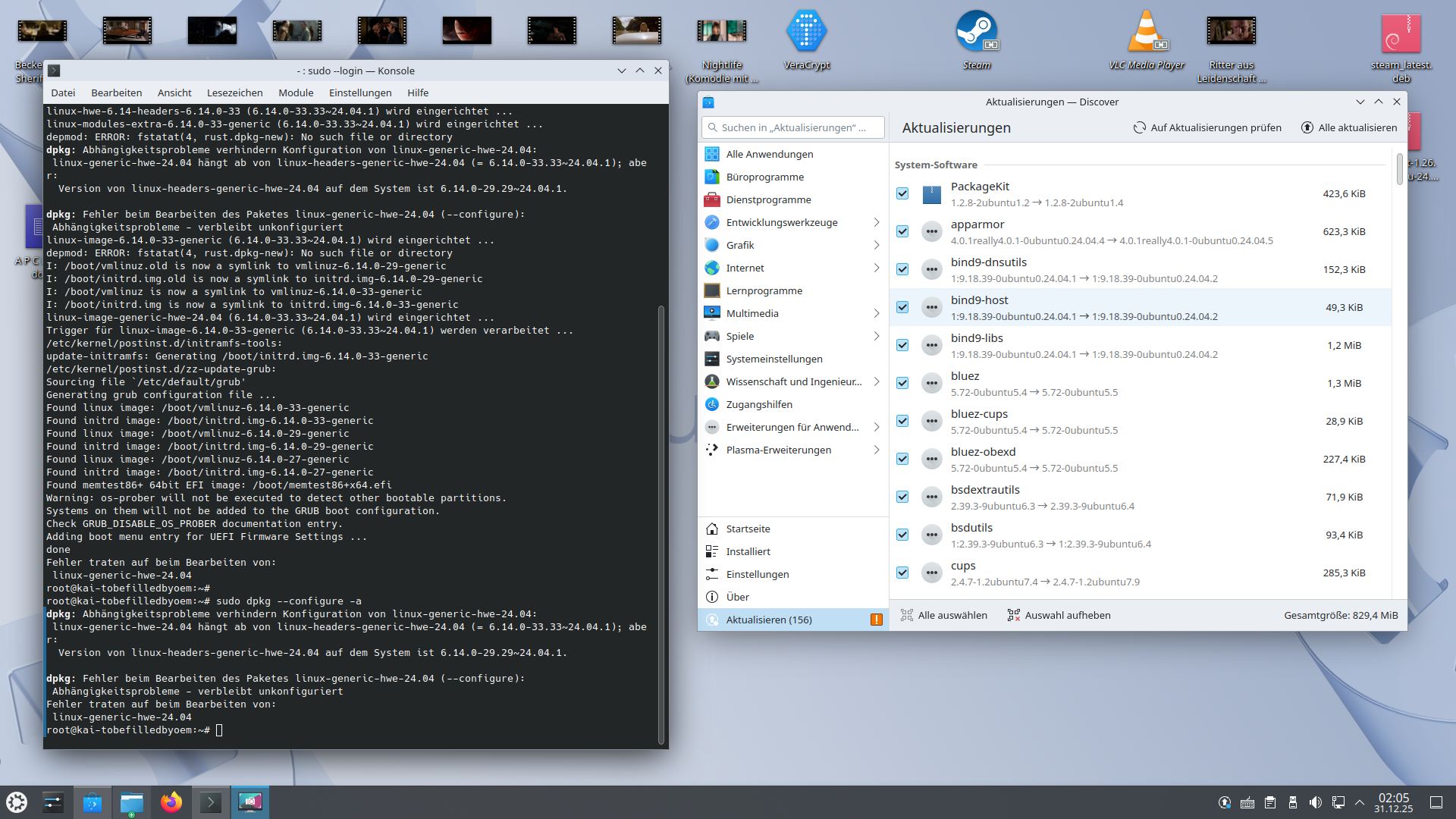1456x819 pixels.
Task: Toggle the bluez update checkbox
Action: point(902,383)
